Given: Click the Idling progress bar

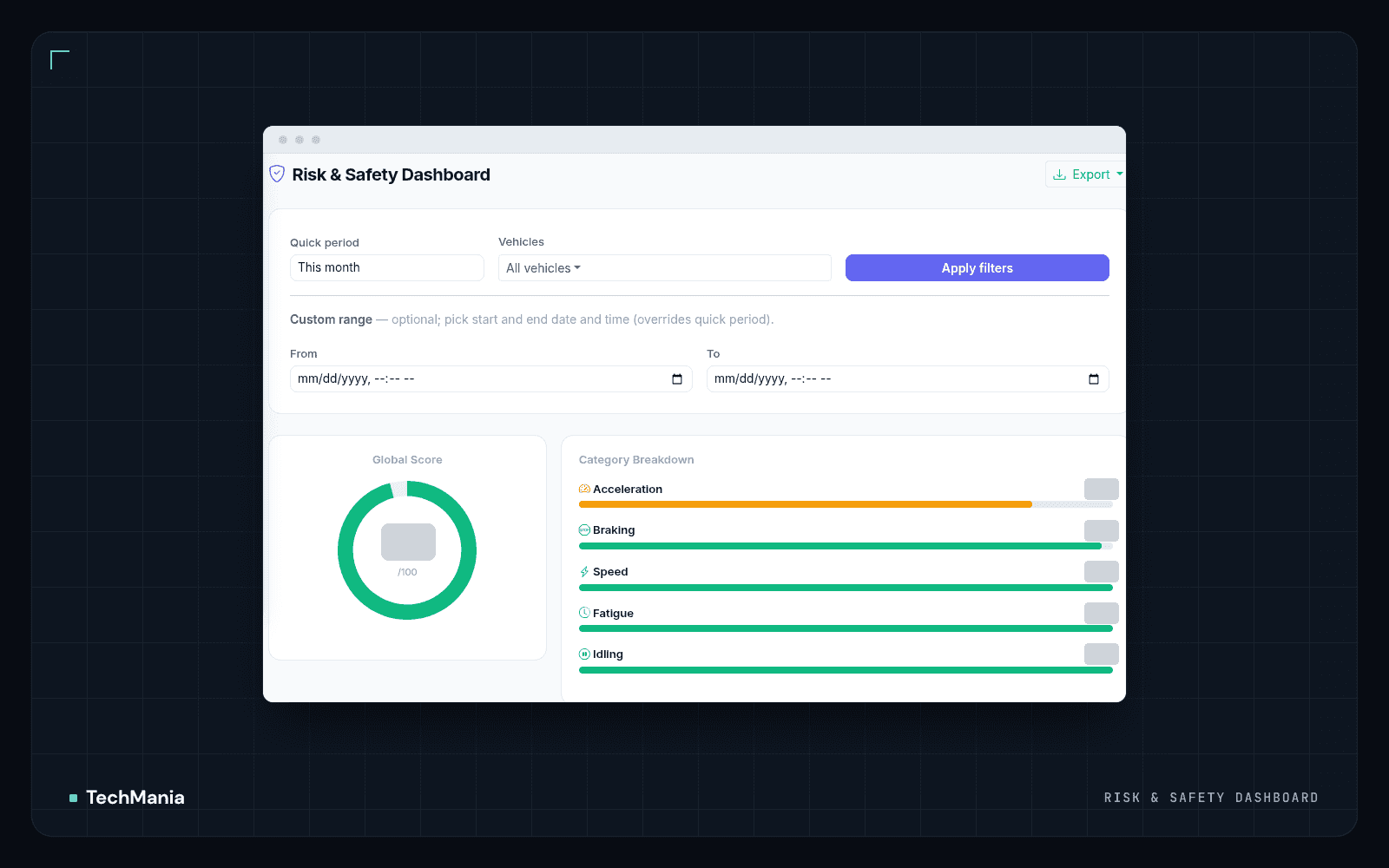Looking at the screenshot, I should (x=846, y=670).
